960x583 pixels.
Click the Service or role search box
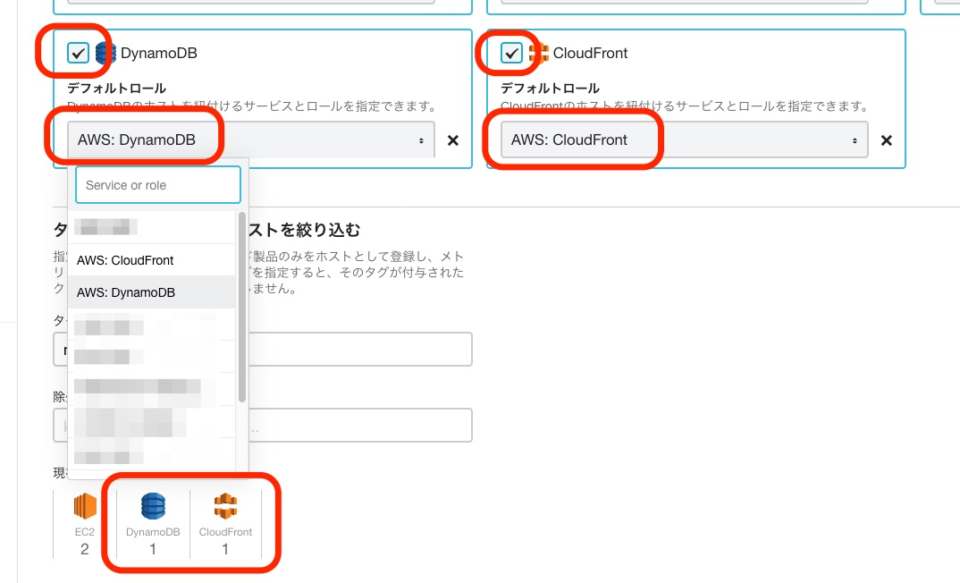[157, 185]
